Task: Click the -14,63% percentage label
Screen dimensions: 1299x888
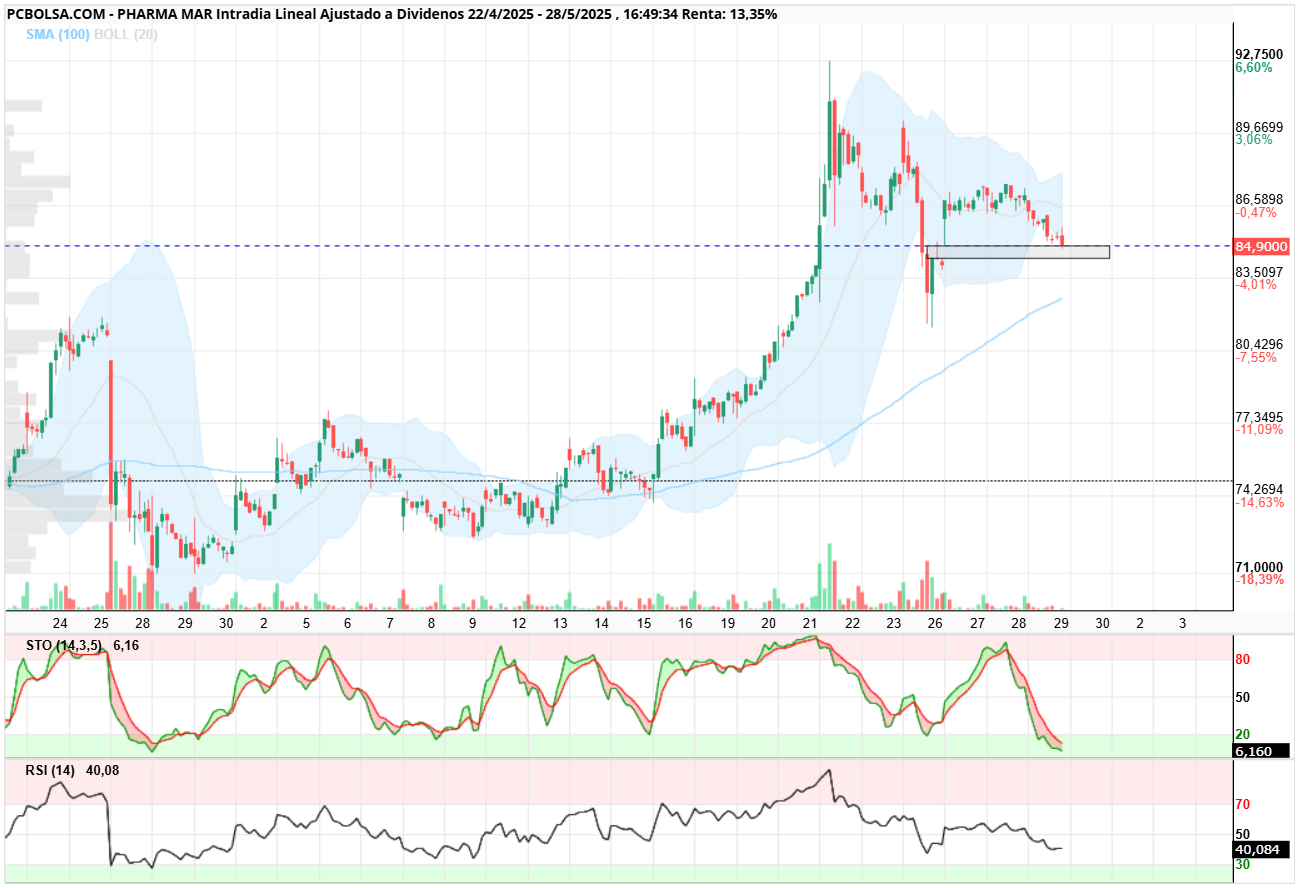Action: 1259,503
